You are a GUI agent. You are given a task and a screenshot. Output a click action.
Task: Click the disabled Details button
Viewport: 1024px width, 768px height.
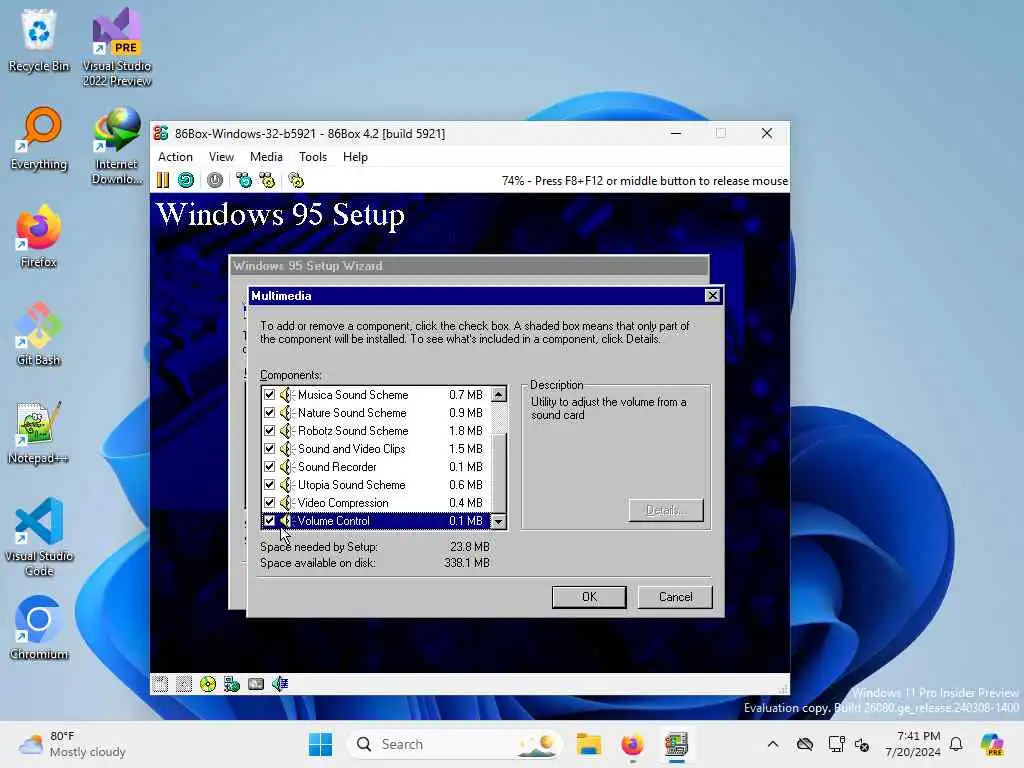pyautogui.click(x=666, y=510)
